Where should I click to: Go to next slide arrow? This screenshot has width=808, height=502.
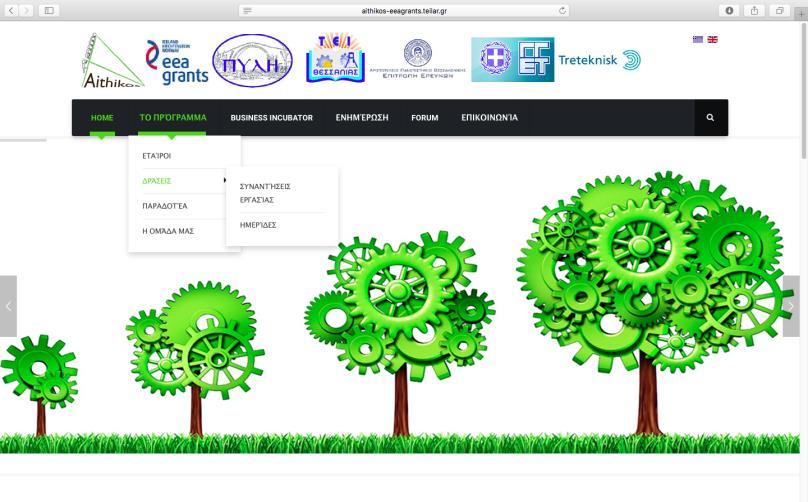791,306
